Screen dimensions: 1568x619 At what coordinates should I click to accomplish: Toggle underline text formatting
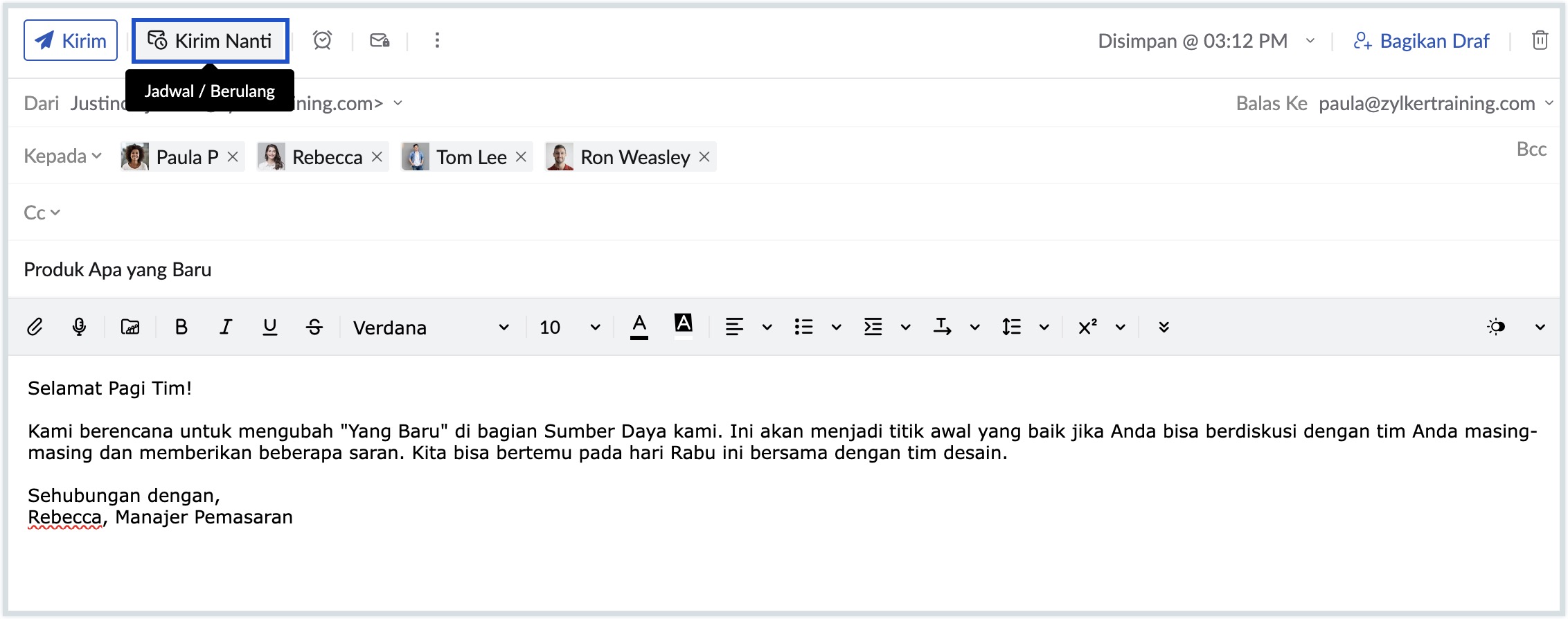click(x=270, y=327)
